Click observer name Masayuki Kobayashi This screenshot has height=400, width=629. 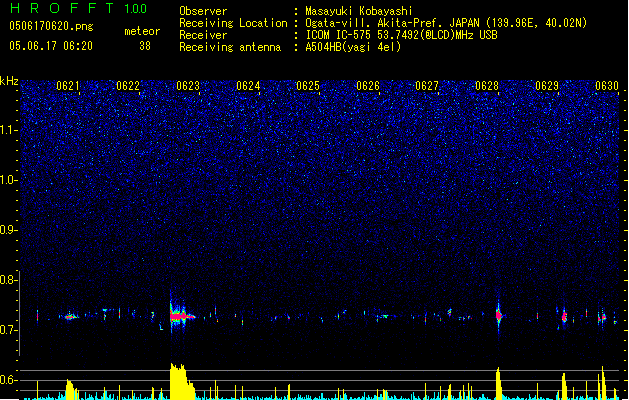(359, 11)
